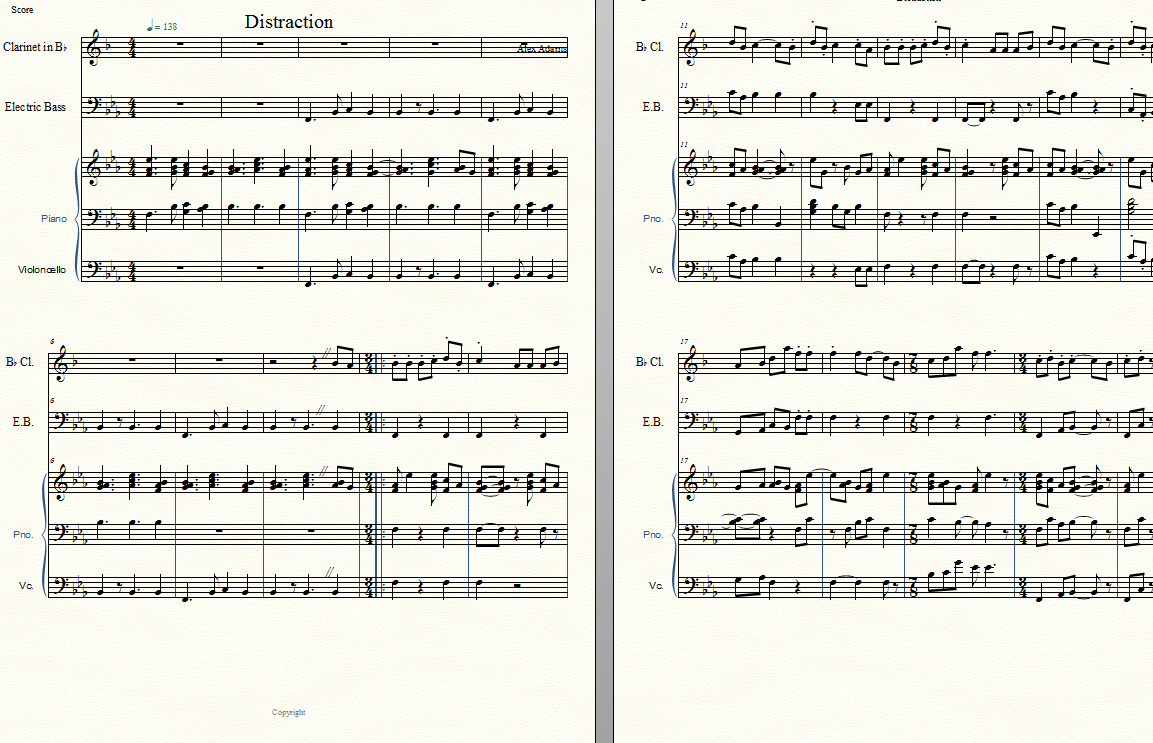Click measure number 6 above the B♭ Cl. staff
The height and width of the screenshot is (743, 1153).
(x=53, y=341)
